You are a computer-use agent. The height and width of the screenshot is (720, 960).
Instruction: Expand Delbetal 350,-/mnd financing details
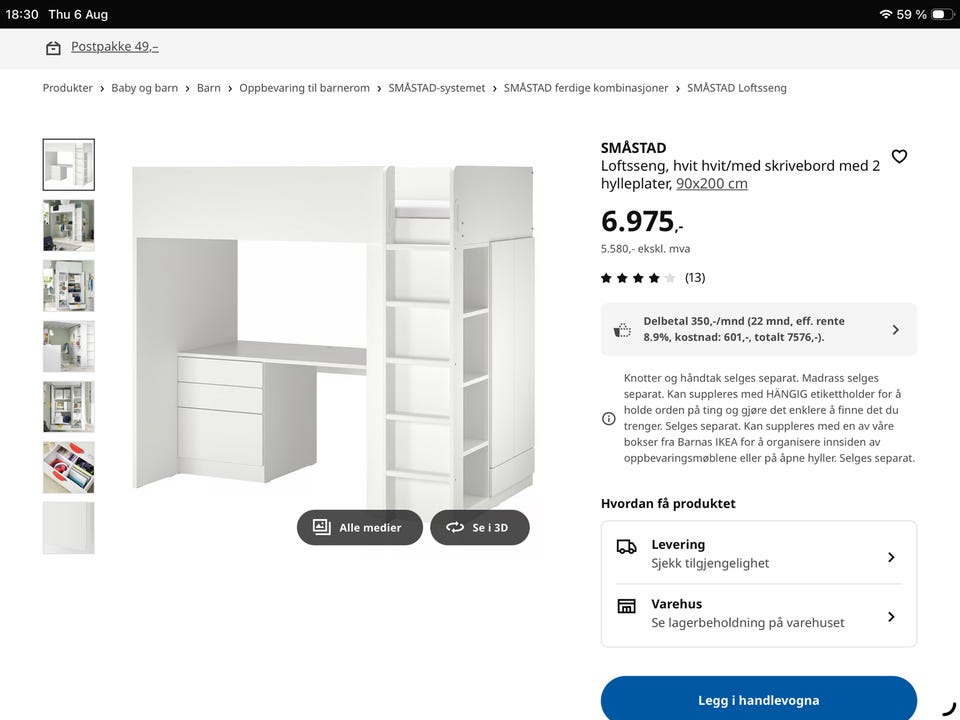759,329
